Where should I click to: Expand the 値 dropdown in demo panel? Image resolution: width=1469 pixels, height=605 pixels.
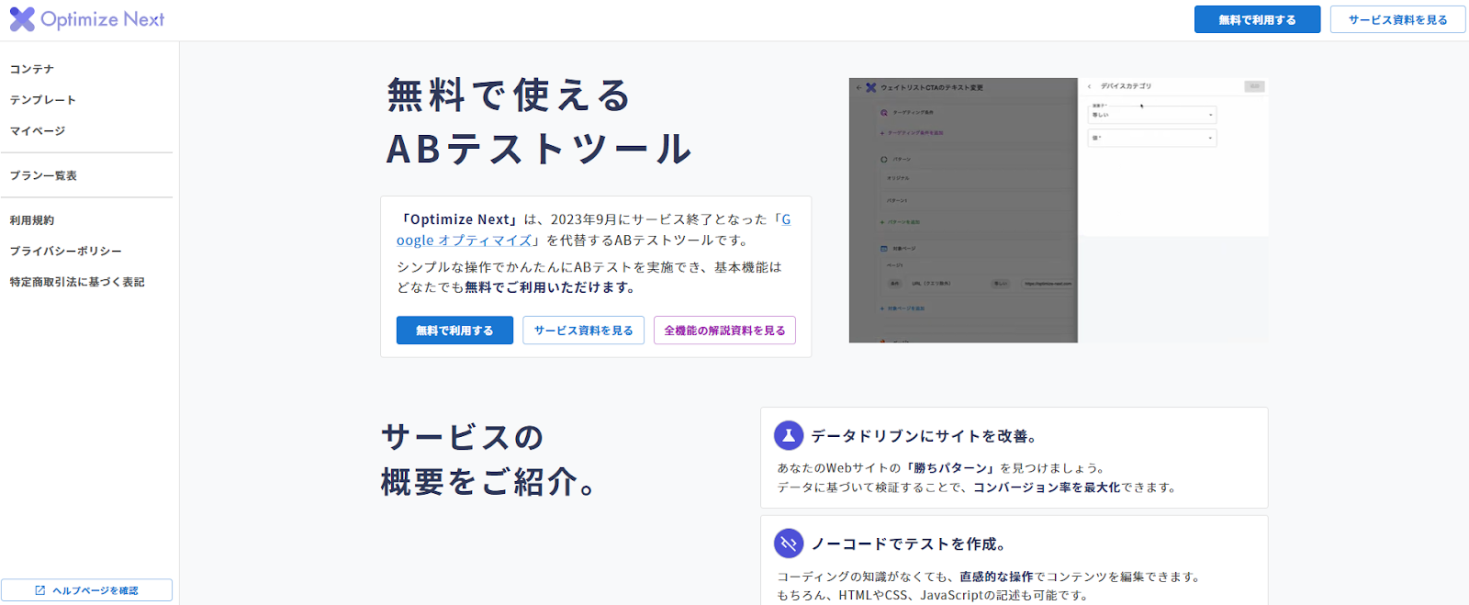pos(1152,138)
